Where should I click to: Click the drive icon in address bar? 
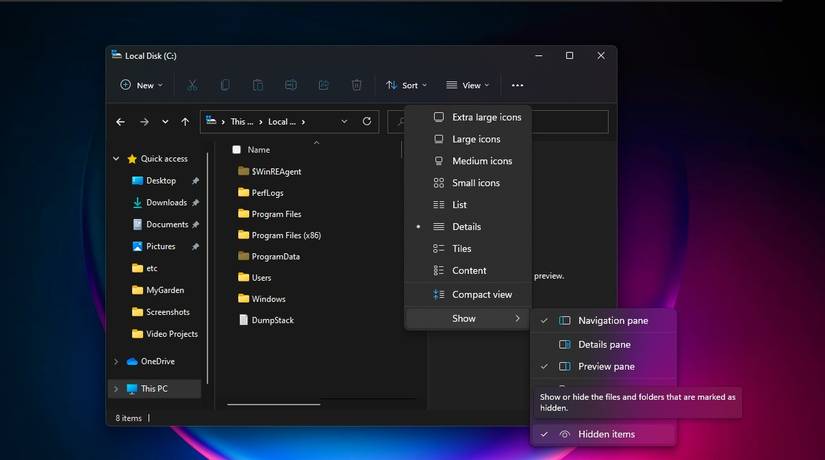[211, 121]
